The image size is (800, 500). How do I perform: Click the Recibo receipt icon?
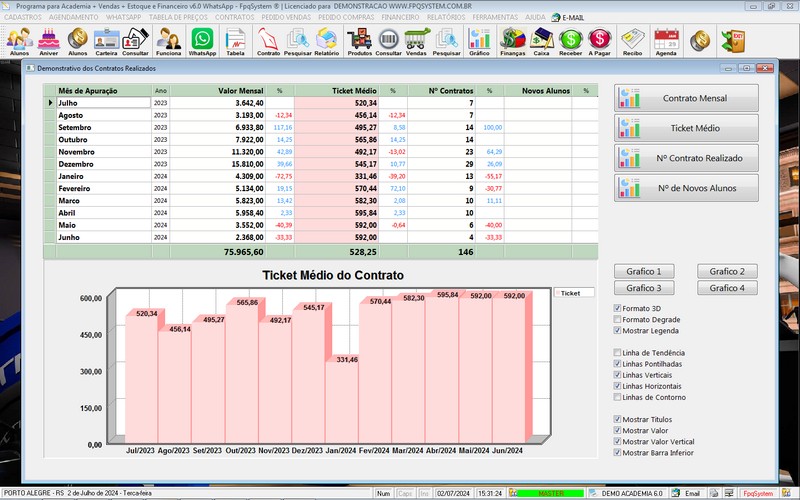(x=633, y=41)
